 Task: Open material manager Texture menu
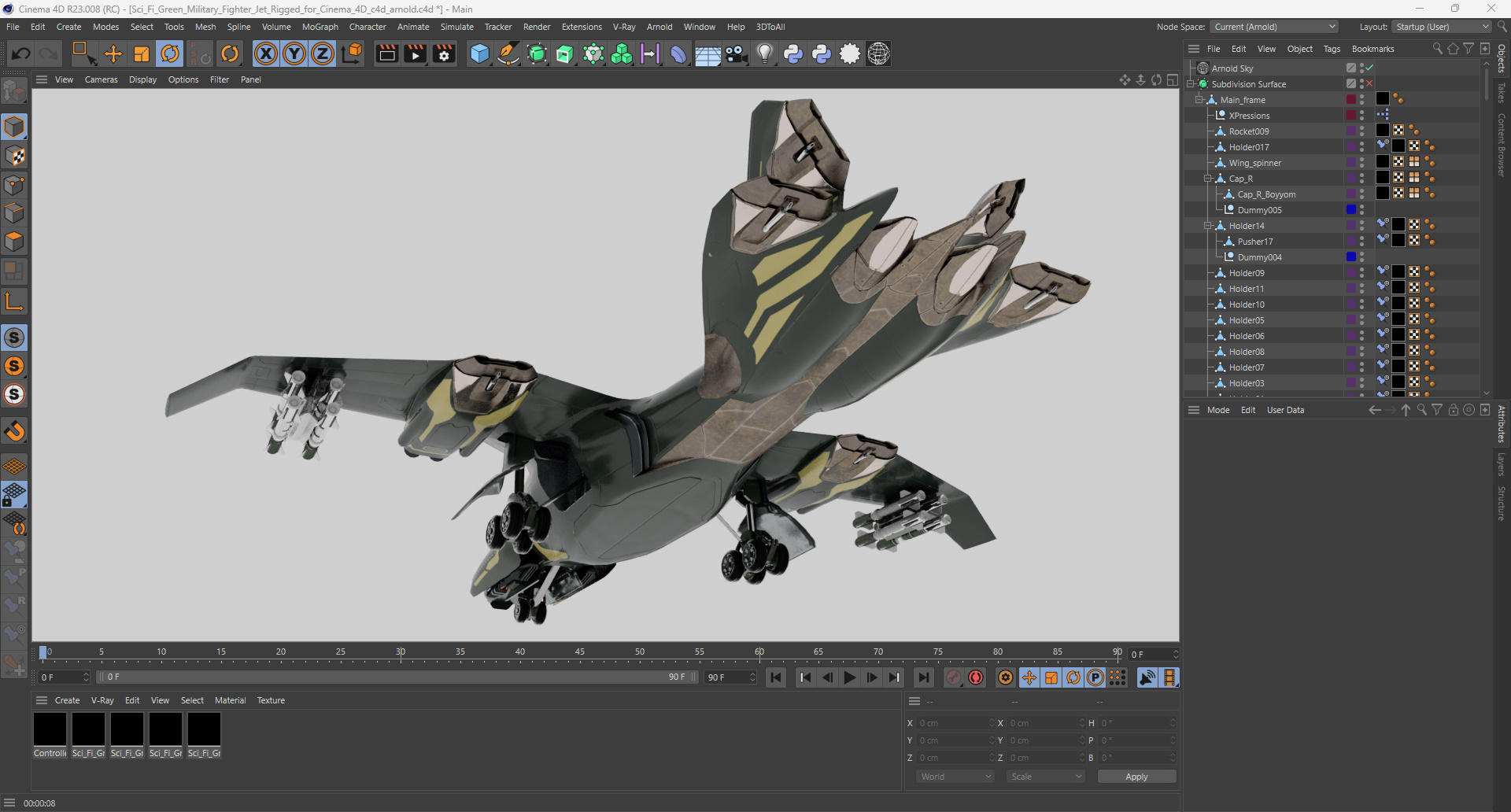pyautogui.click(x=271, y=700)
